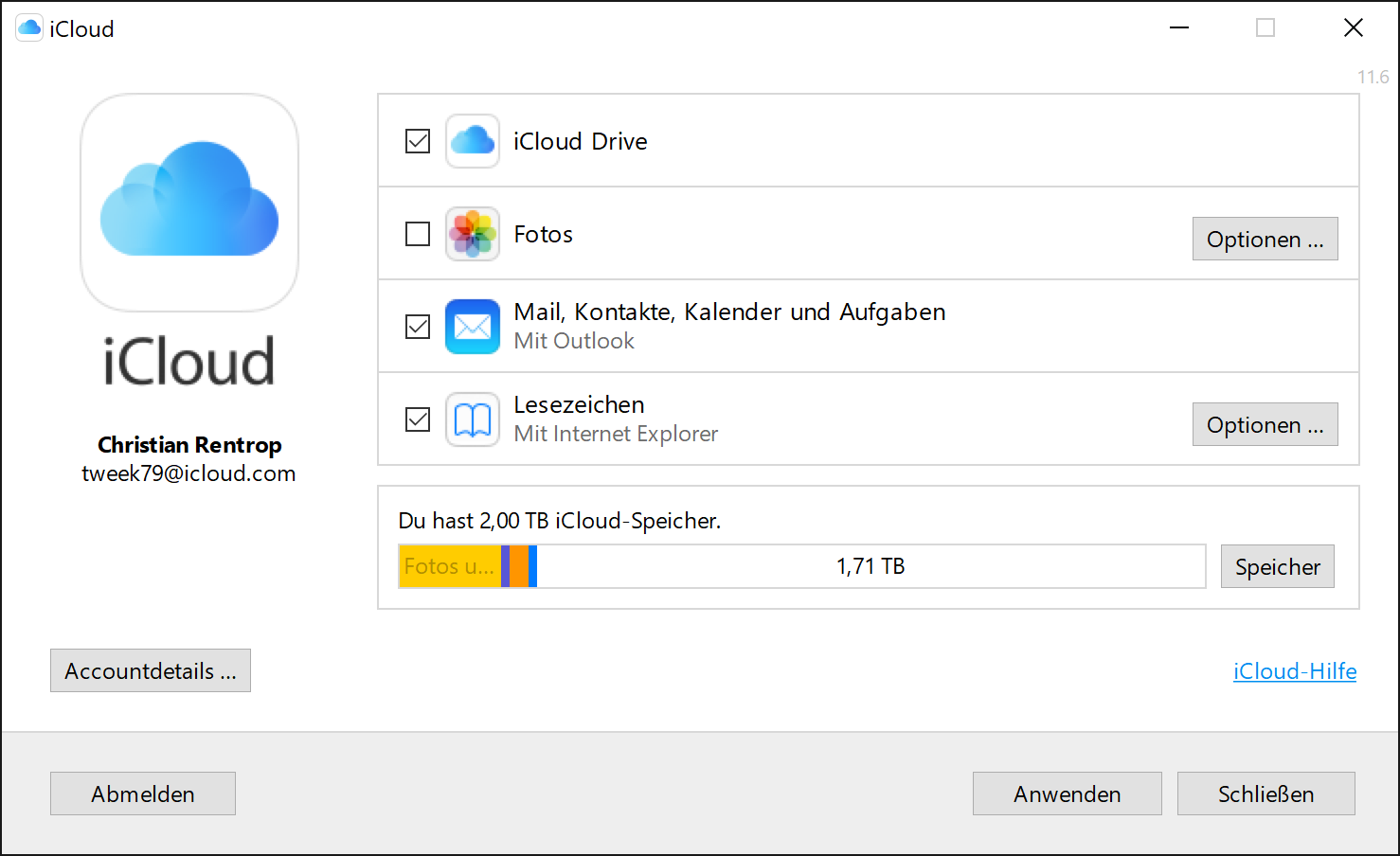
Task: Open Optionen for Lesezeichen
Action: 1265,424
